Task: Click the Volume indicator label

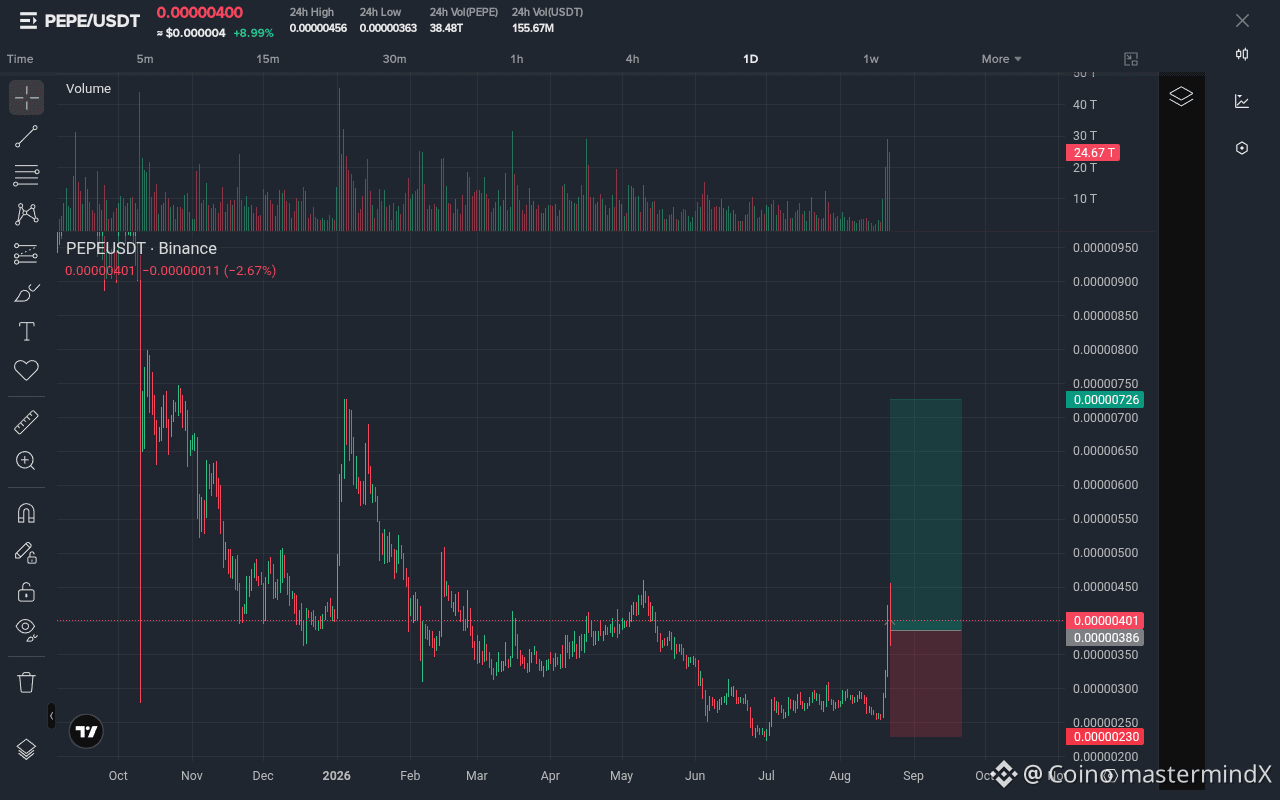Action: point(88,88)
